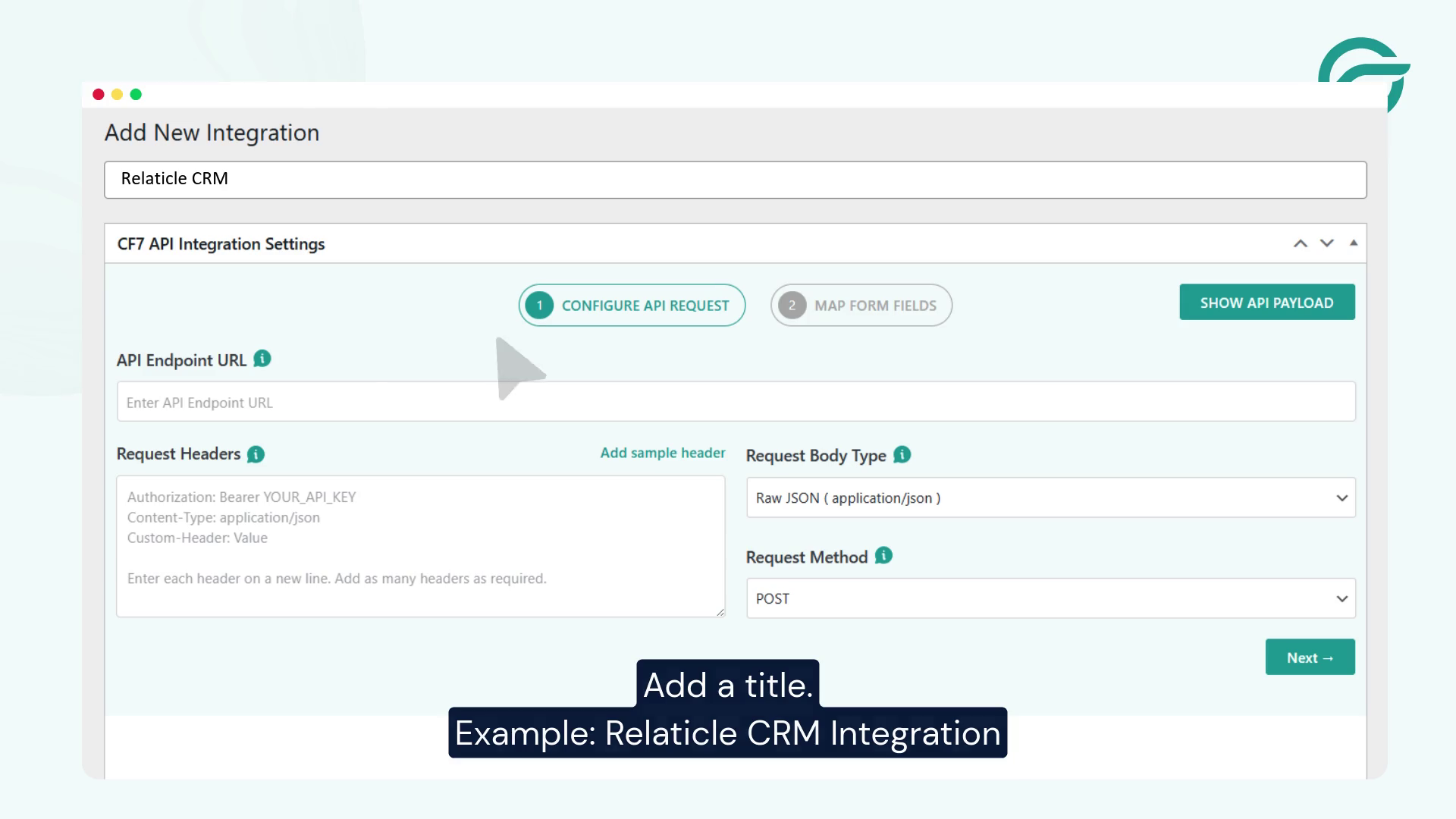Collapse the CF7 API Integration Settings panel
This screenshot has width=1456, height=819.
click(1353, 243)
